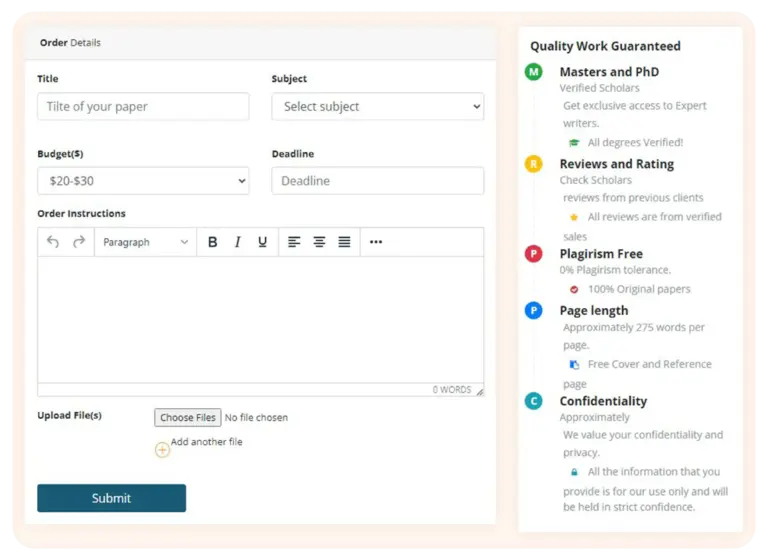
Task: Expand the Budget $20-$30 dropdown
Action: [x=143, y=181]
